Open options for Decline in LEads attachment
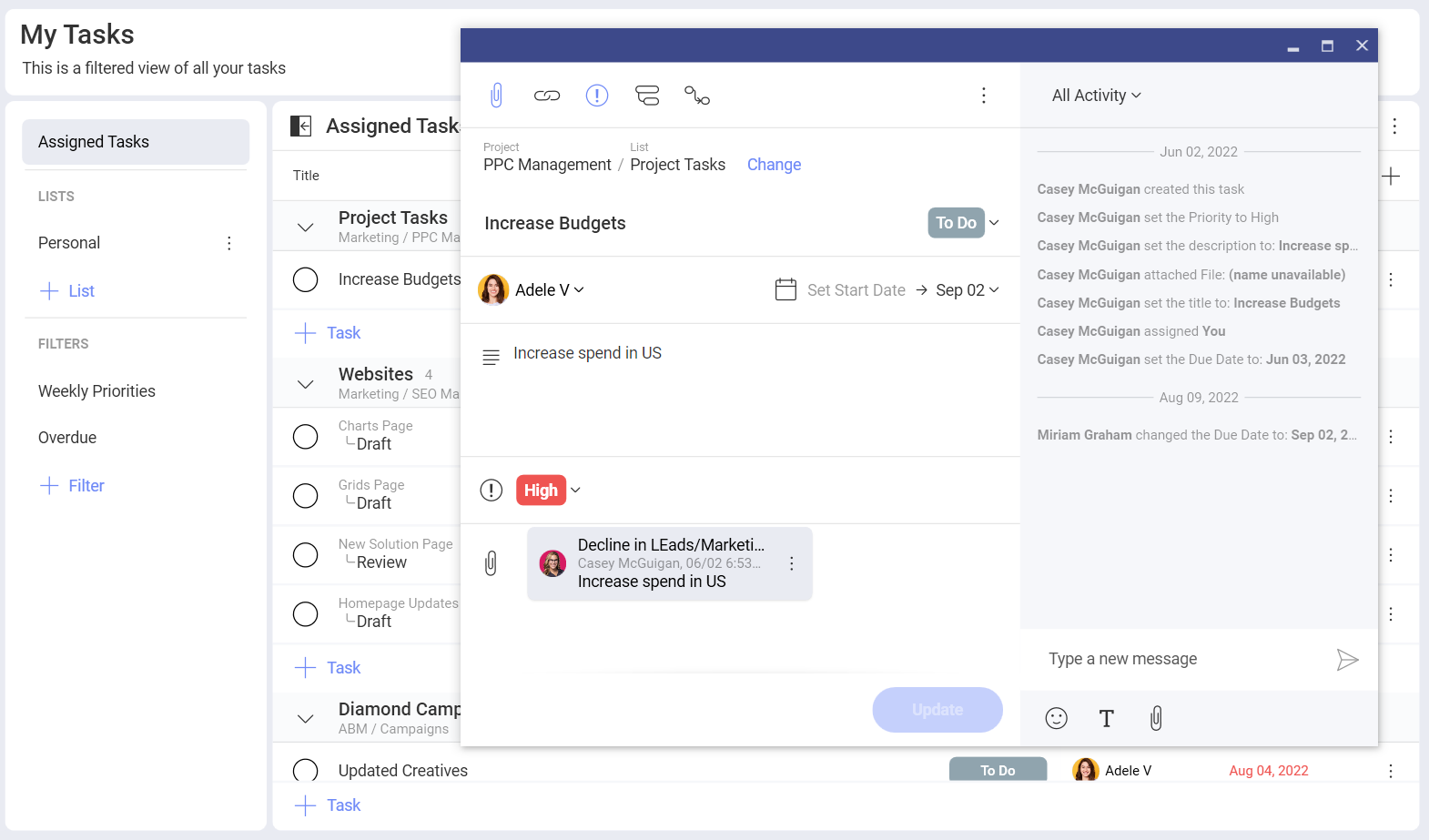Screen dimensions: 1429x840 coord(792,563)
